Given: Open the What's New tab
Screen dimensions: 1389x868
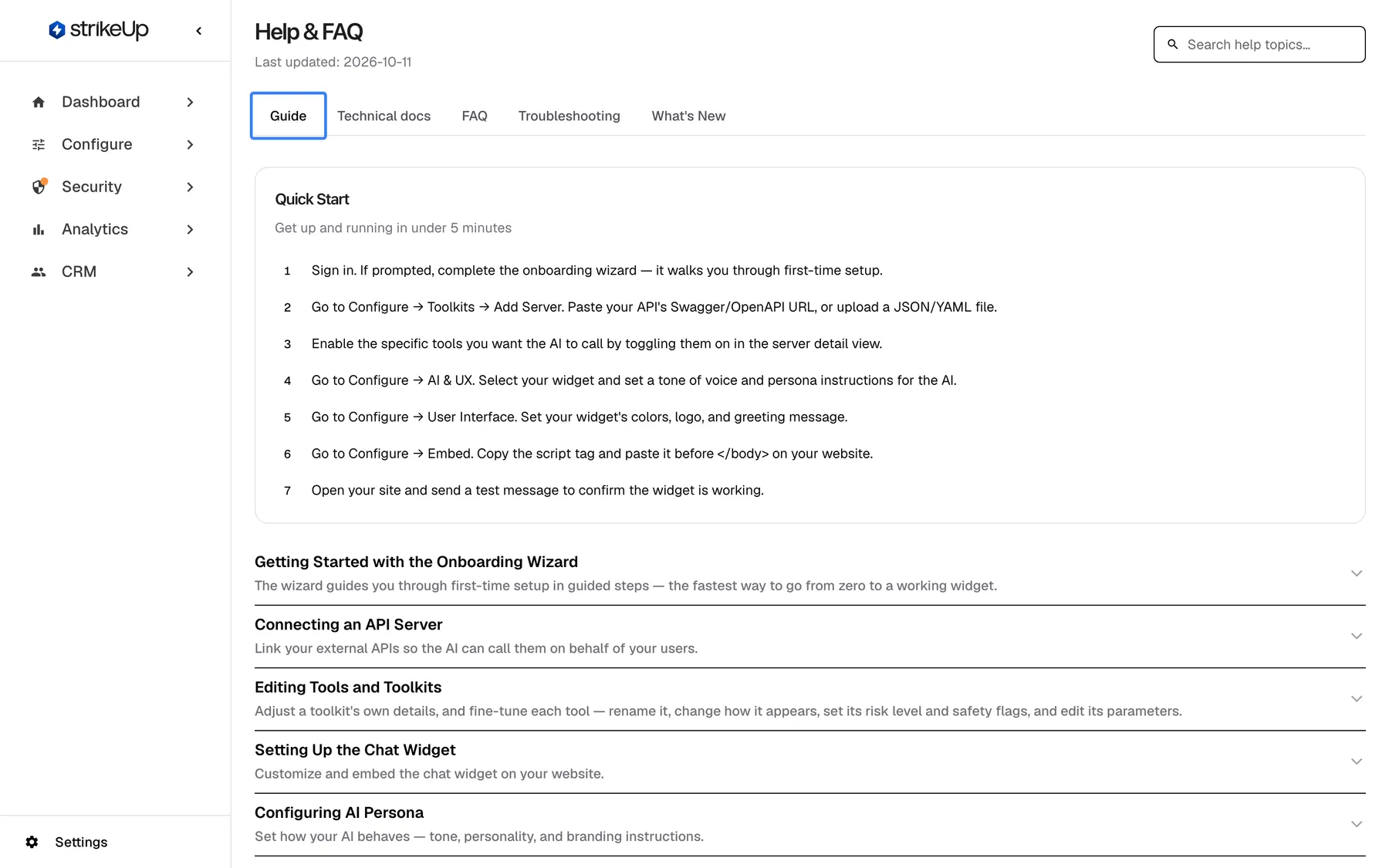Looking at the screenshot, I should point(688,116).
